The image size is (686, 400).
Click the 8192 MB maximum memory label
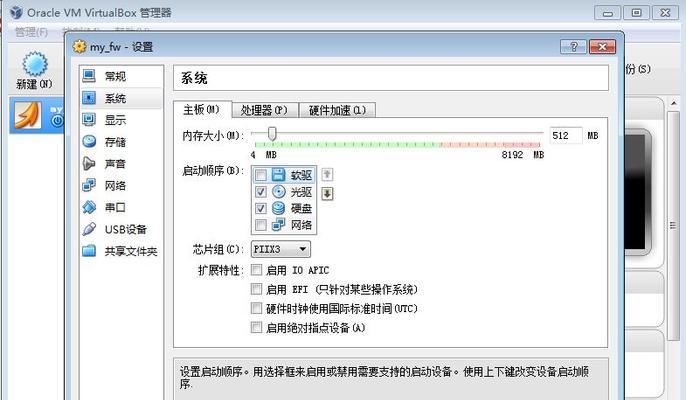(x=523, y=154)
